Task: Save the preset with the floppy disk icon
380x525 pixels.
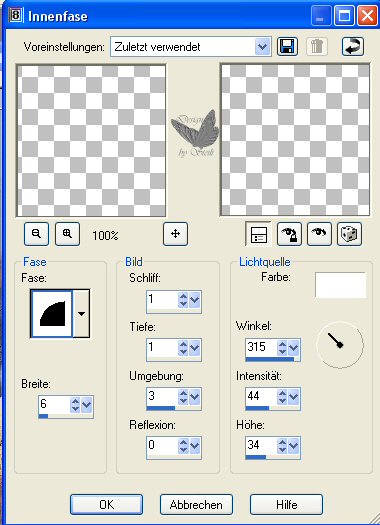Action: click(x=287, y=47)
